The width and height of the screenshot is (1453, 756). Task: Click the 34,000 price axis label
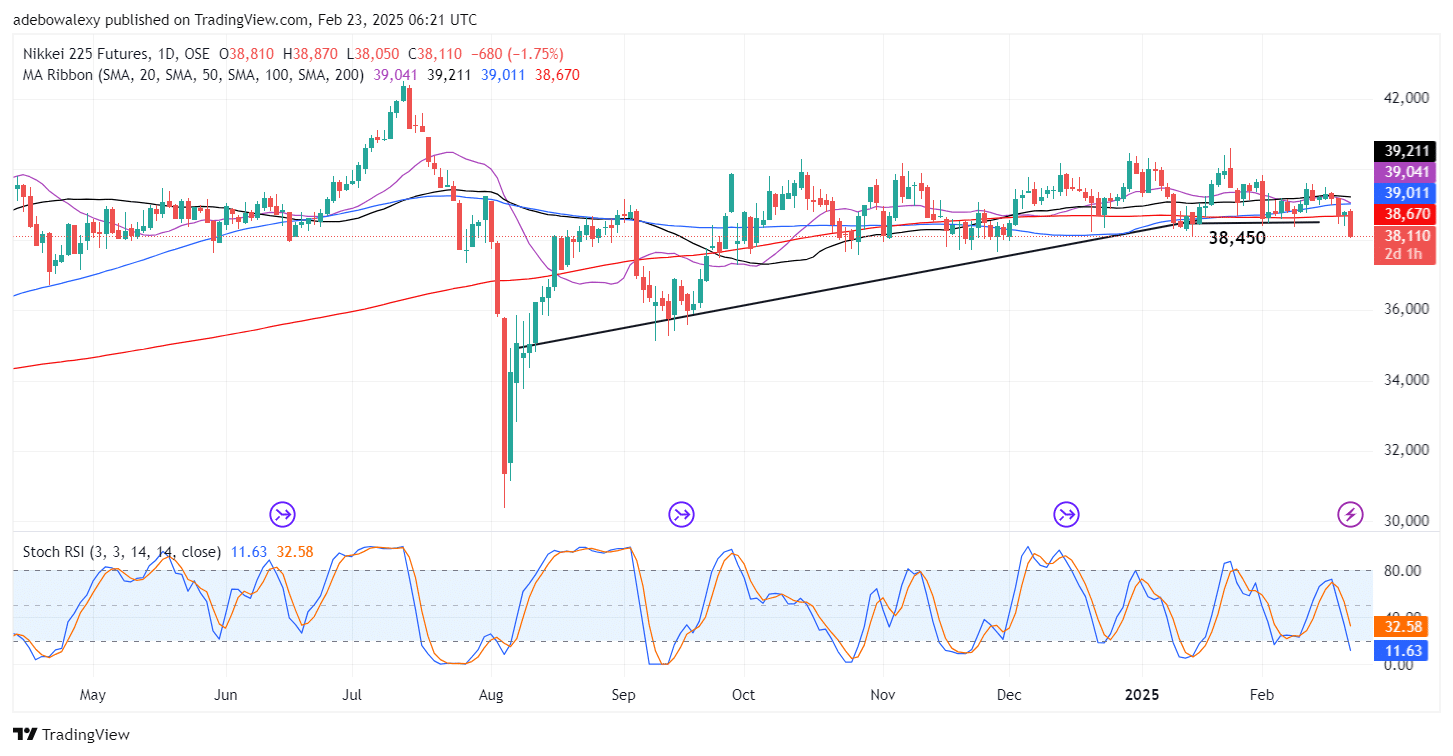point(1405,380)
